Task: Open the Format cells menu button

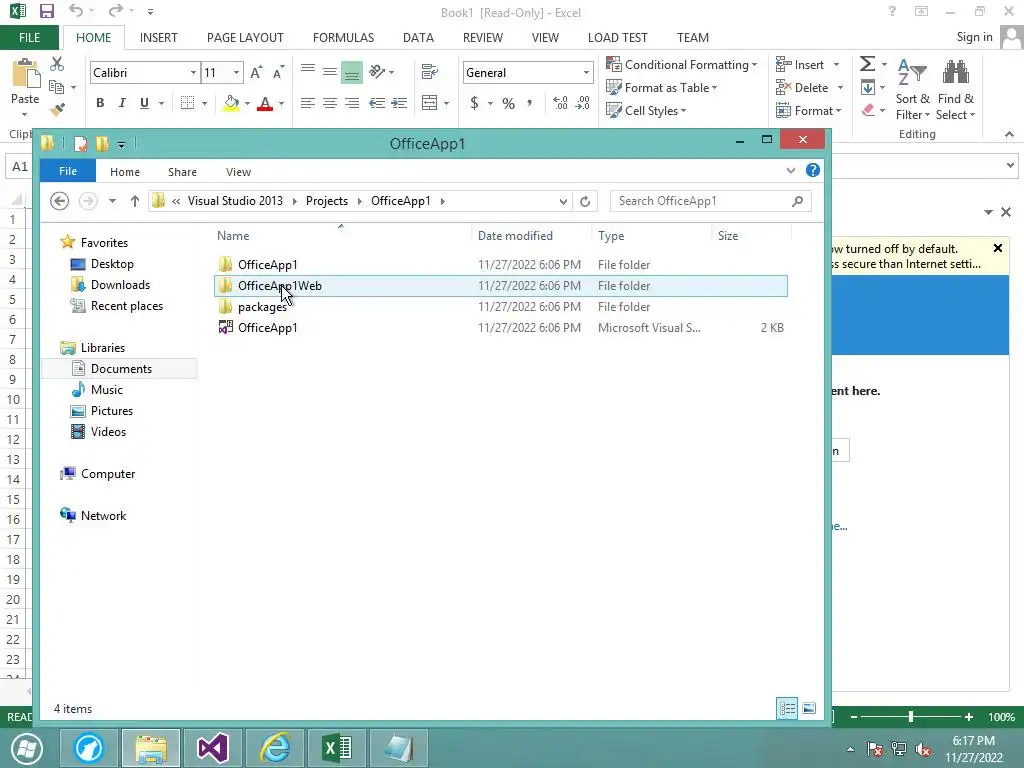Action: tap(808, 110)
